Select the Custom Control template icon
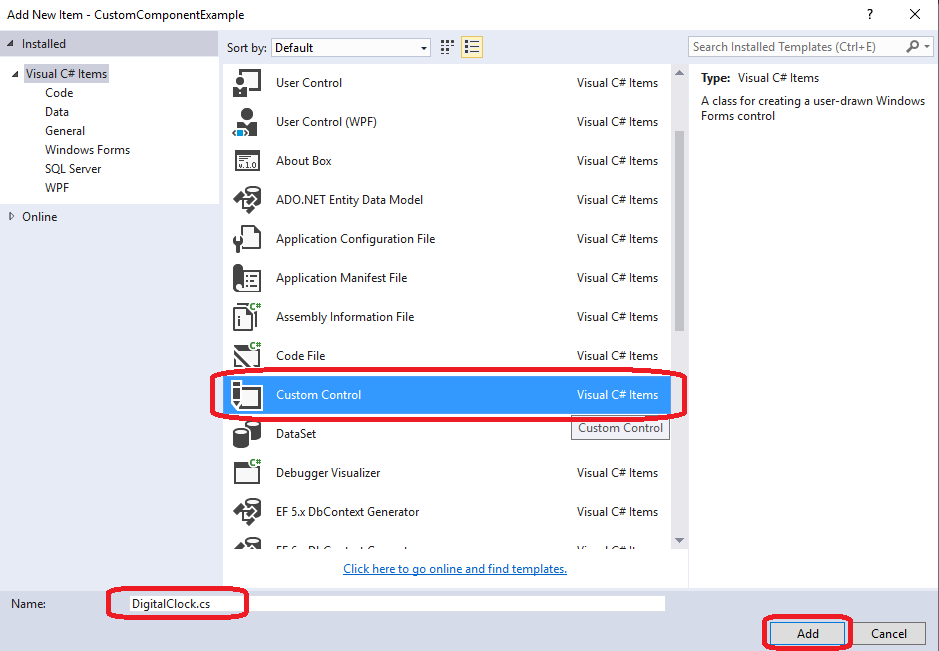Screen dimensions: 939x651 (247, 395)
